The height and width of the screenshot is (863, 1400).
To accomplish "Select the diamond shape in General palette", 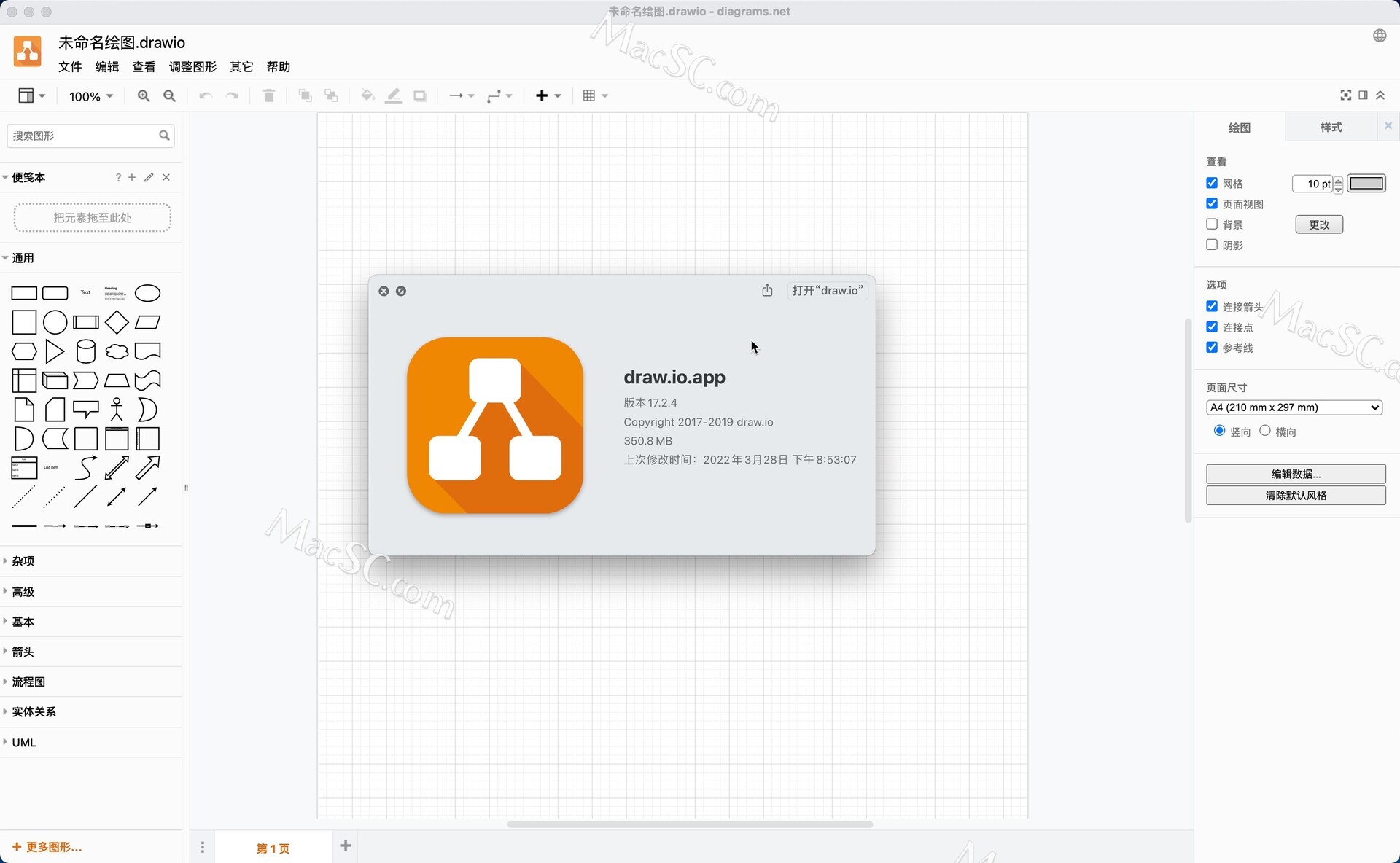I will (117, 322).
